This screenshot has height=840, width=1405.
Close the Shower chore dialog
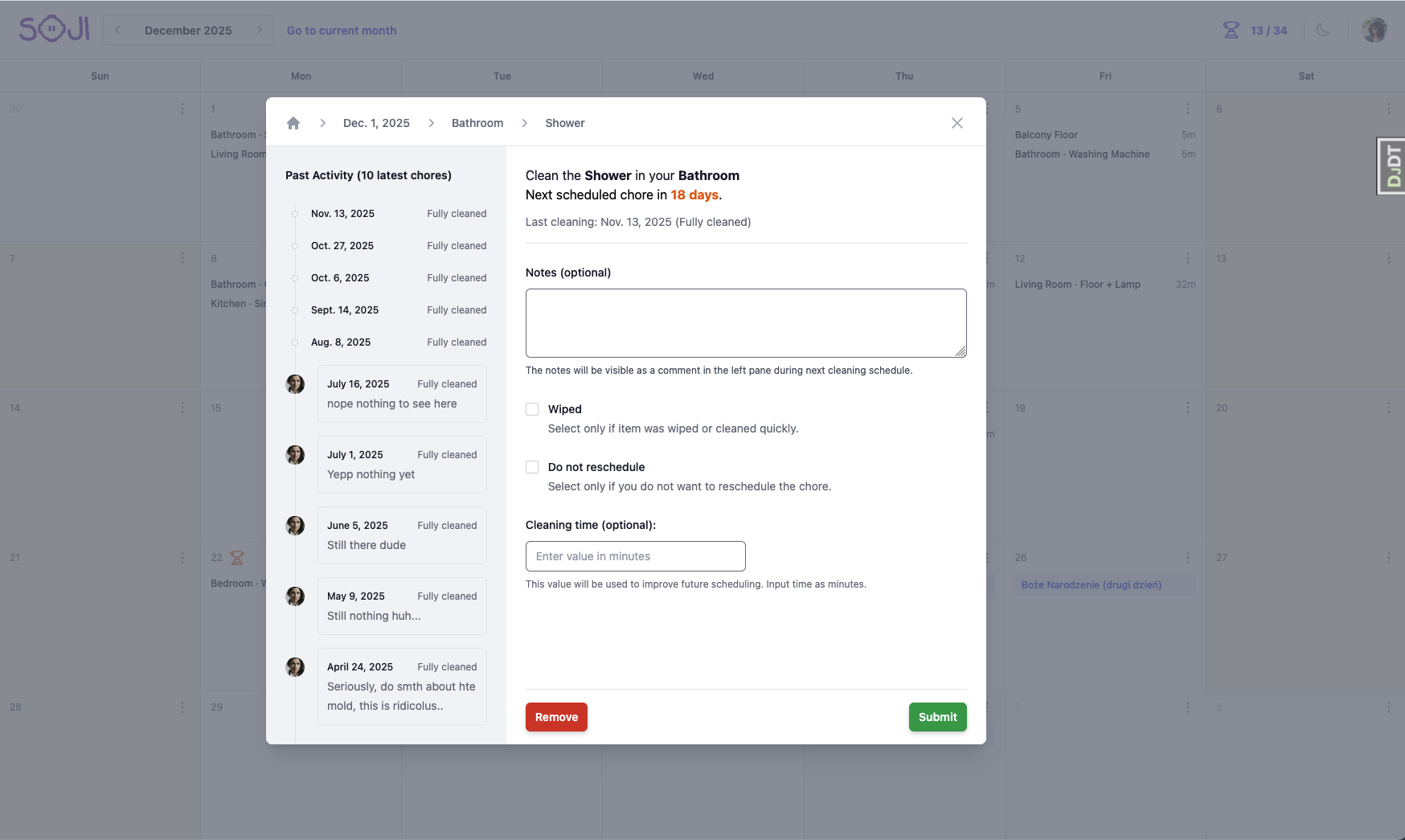click(x=956, y=123)
